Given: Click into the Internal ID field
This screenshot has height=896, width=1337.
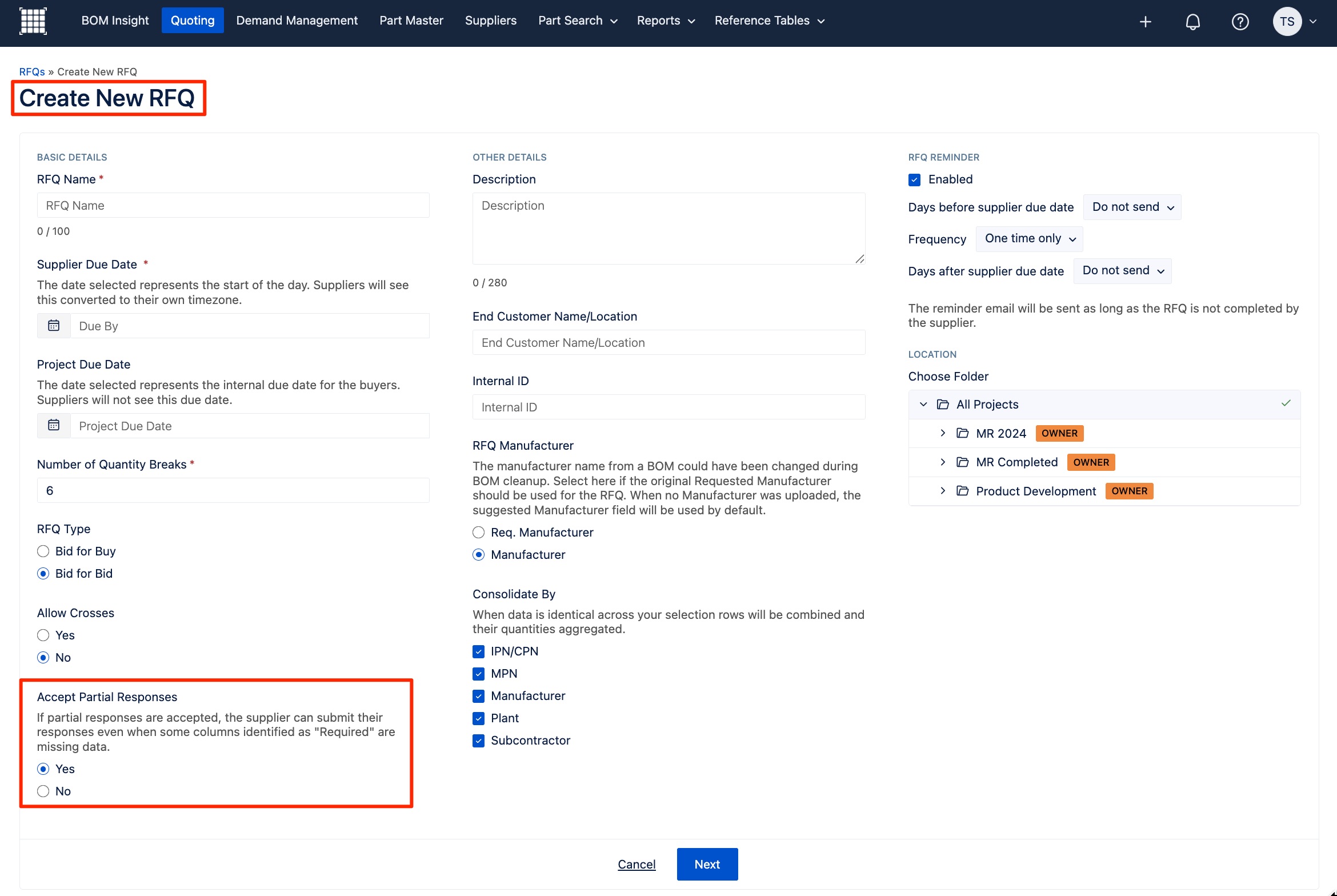Looking at the screenshot, I should [668, 407].
